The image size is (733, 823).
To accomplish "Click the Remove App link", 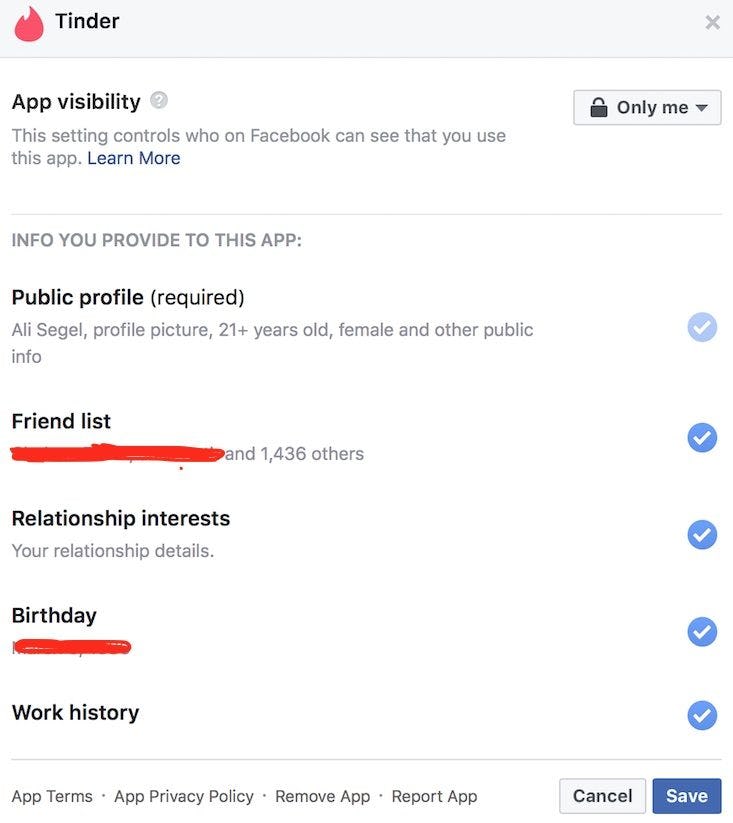I will [x=322, y=796].
